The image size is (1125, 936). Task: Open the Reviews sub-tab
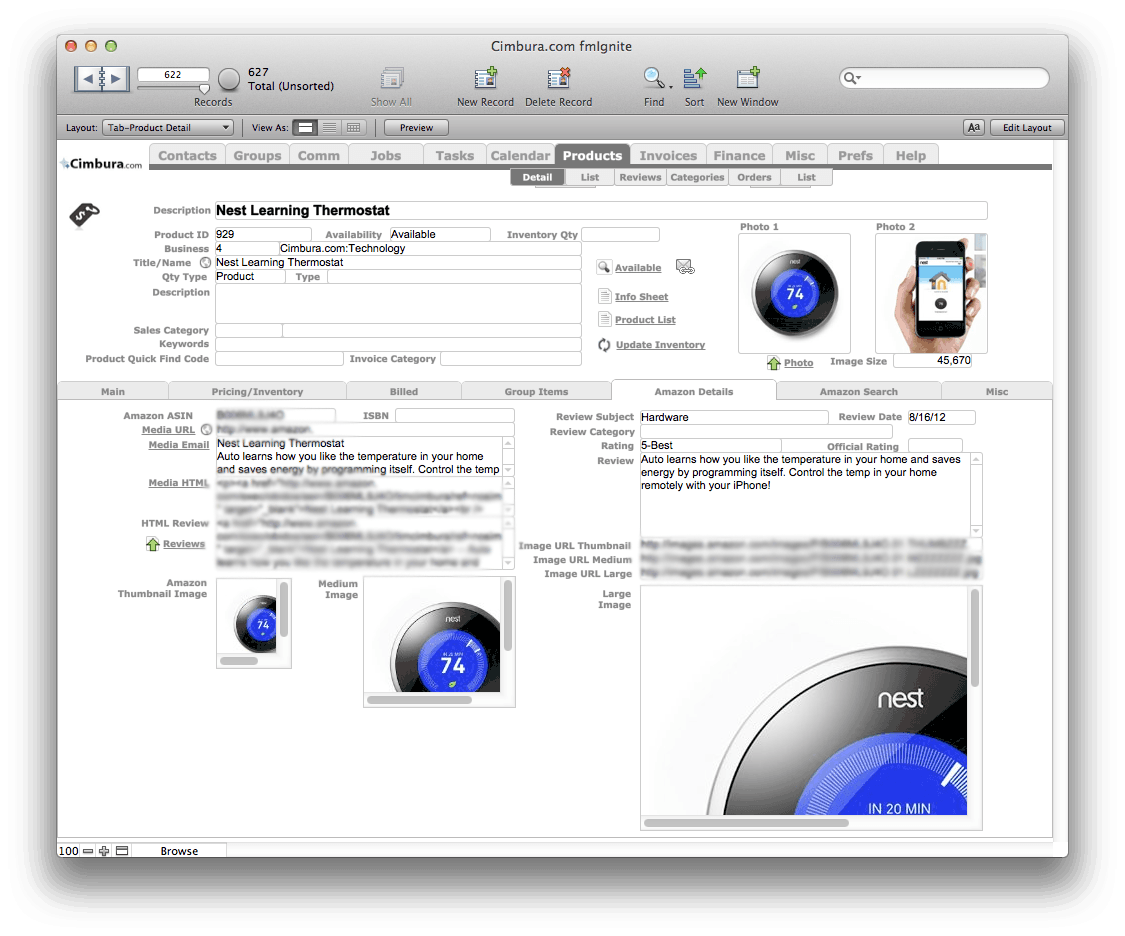click(x=640, y=177)
